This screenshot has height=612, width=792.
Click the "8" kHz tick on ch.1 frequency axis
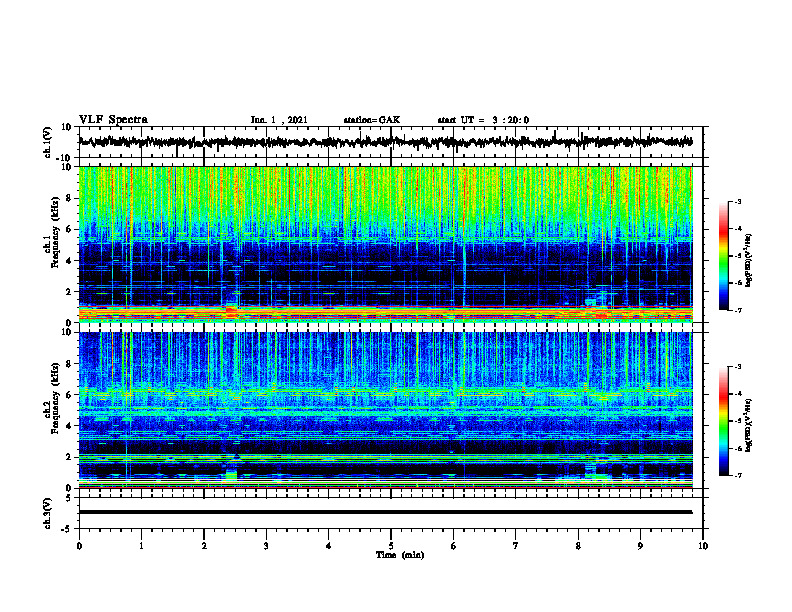point(70,198)
